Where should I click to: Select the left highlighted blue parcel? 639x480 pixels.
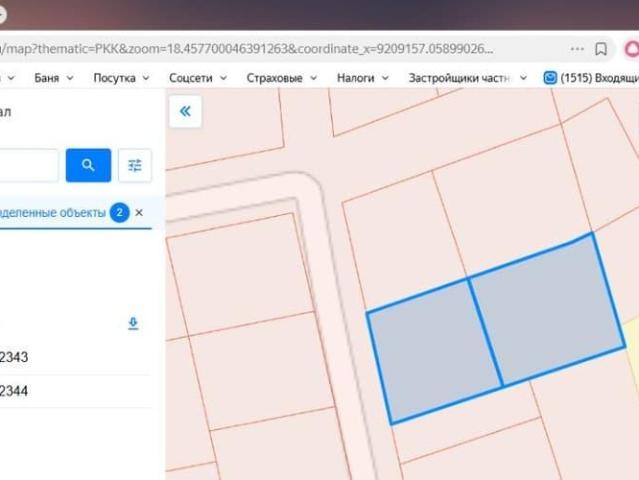click(434, 351)
